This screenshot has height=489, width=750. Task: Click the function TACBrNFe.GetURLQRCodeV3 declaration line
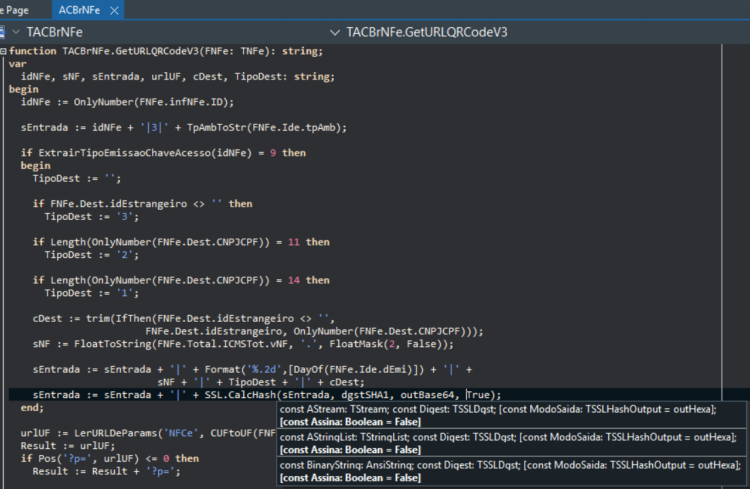coord(166,51)
